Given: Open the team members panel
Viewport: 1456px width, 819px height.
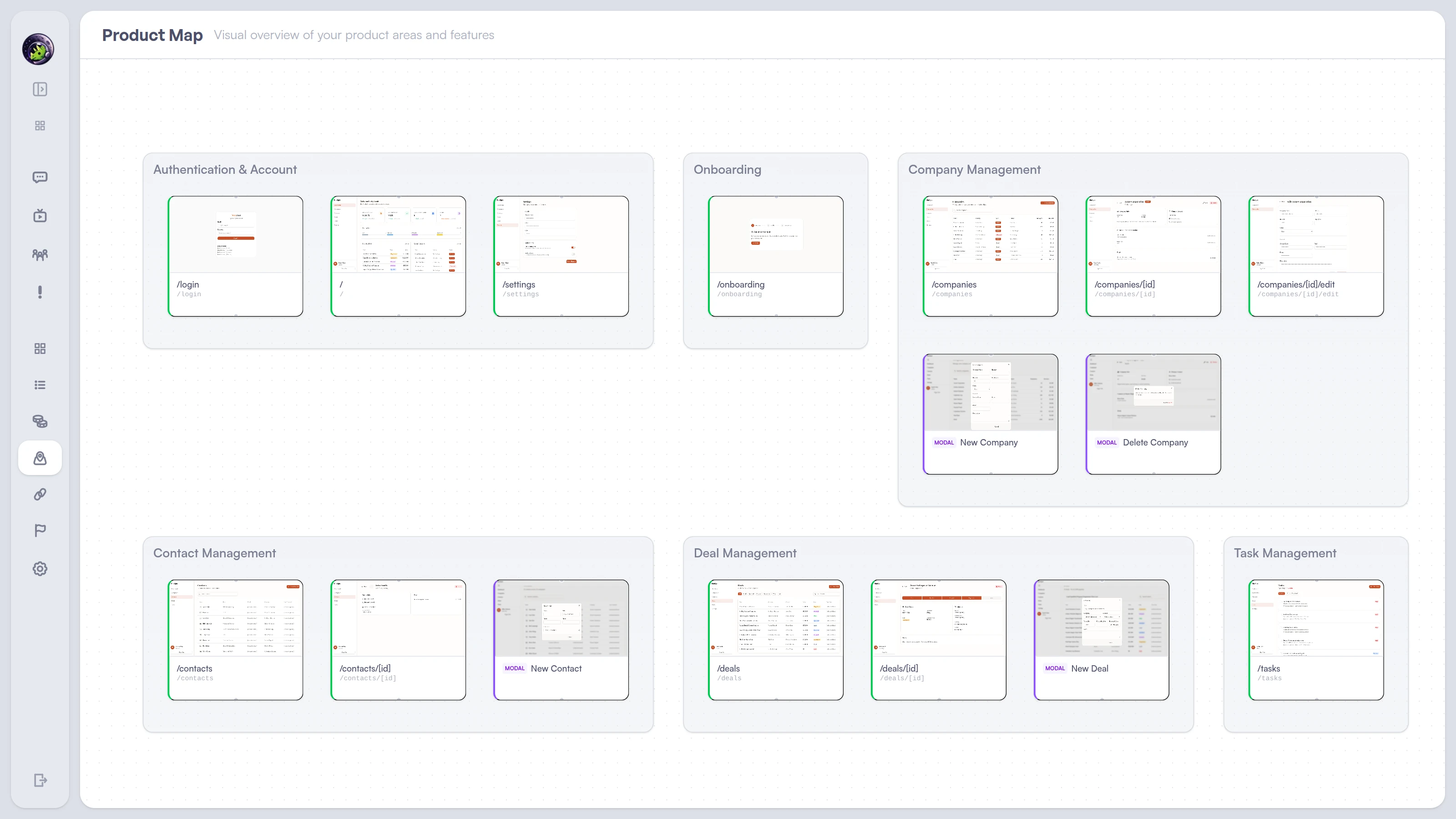Looking at the screenshot, I should 40,255.
